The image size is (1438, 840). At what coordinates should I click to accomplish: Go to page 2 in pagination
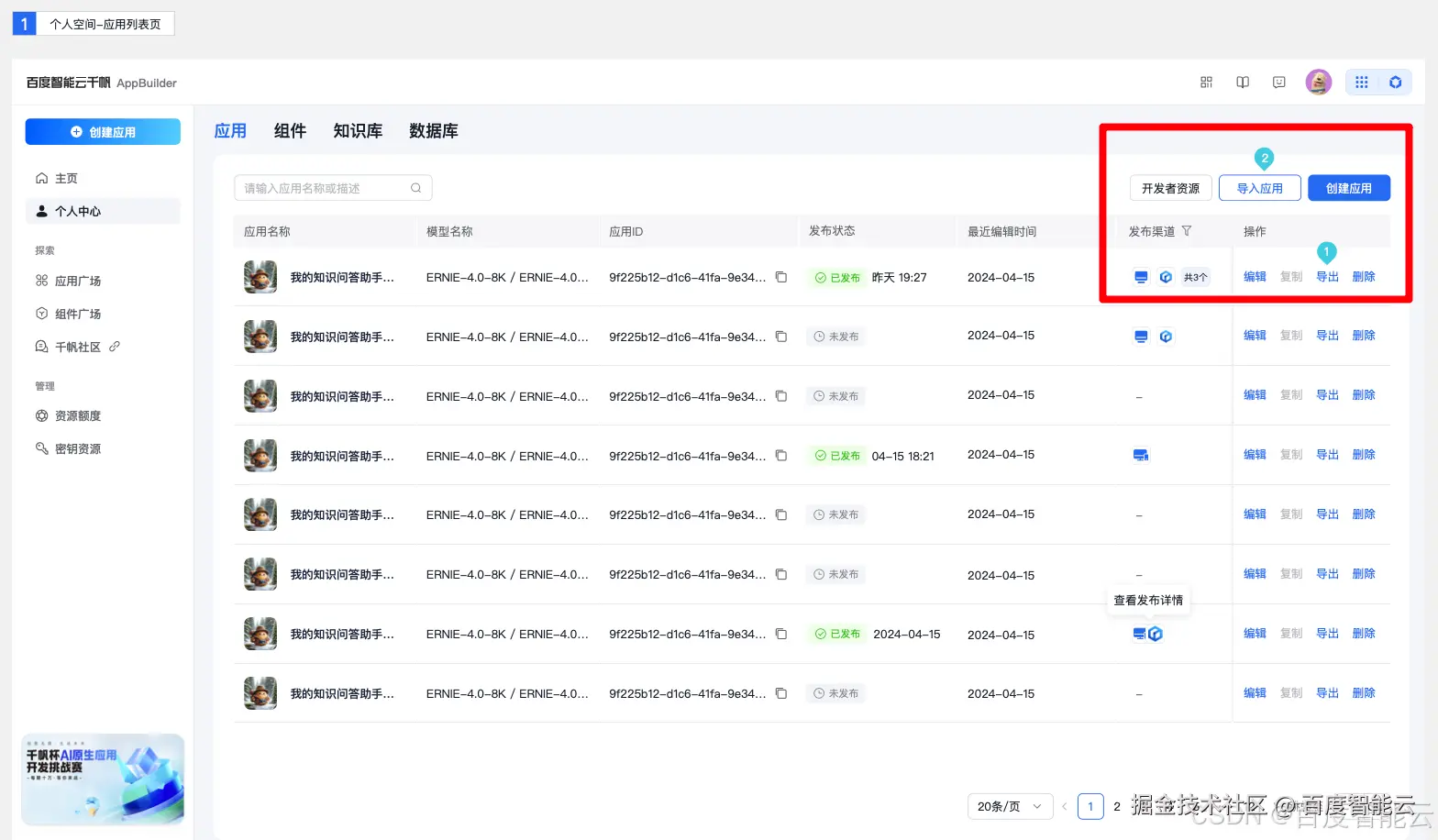click(1117, 806)
